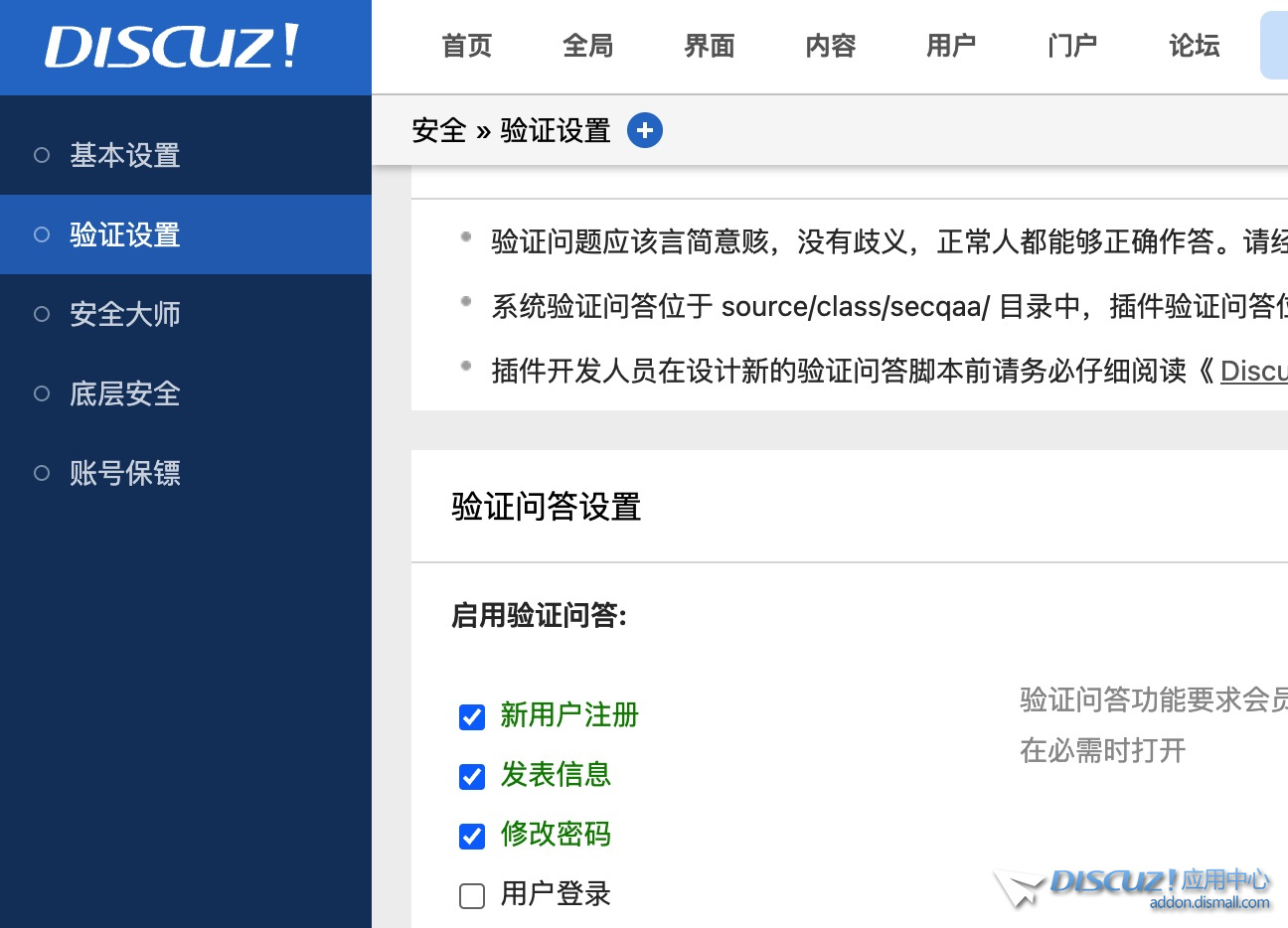Open the 首页 top menu
The width and height of the screenshot is (1288, 928).
point(467,46)
